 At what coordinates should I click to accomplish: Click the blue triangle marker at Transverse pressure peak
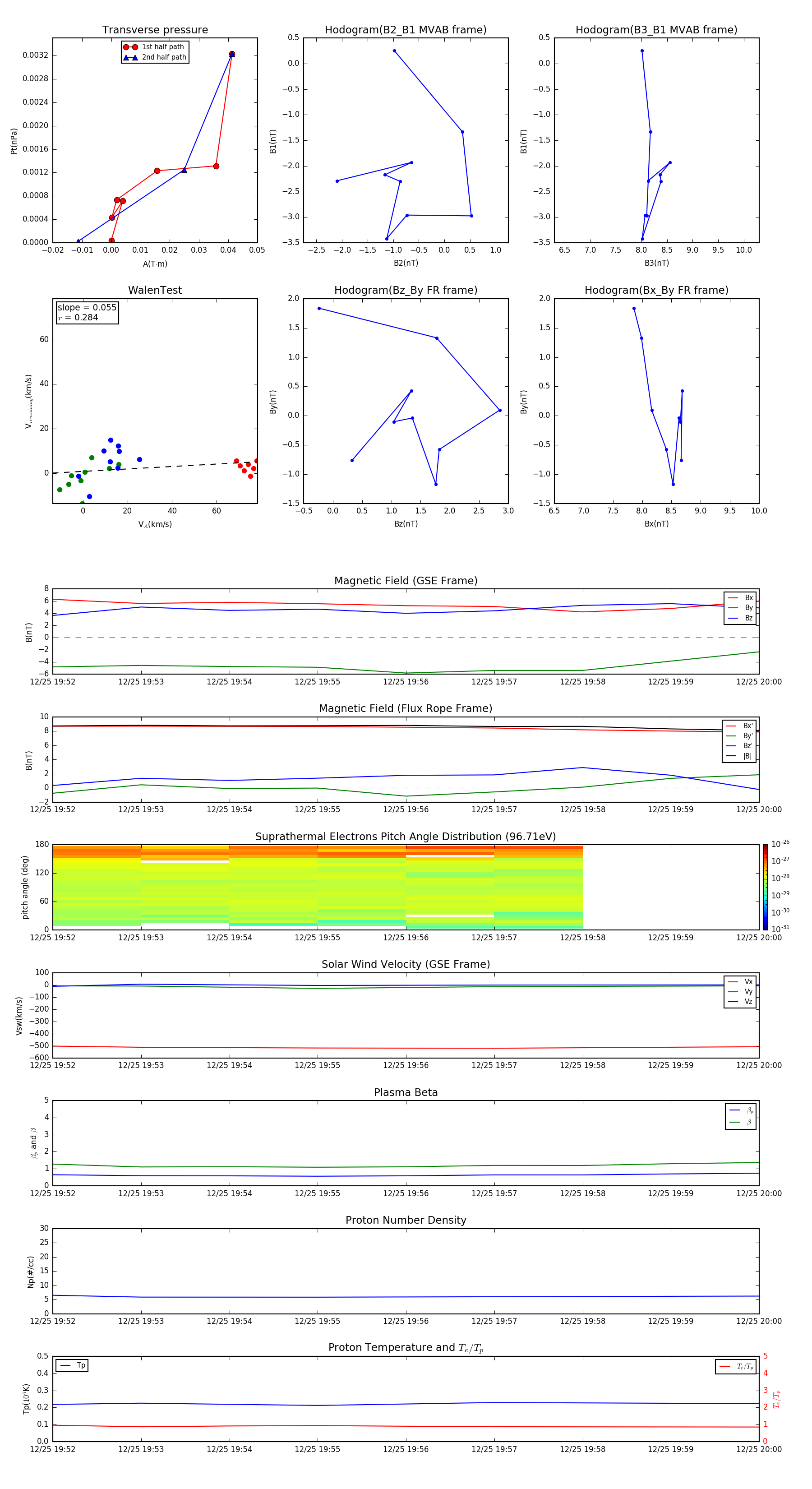point(232,54)
